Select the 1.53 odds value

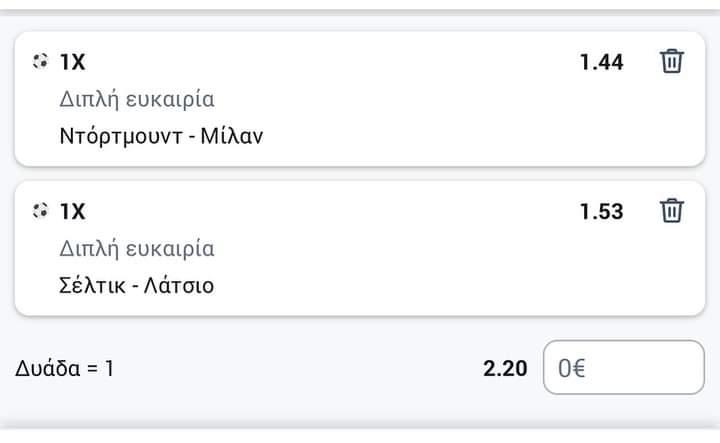click(x=602, y=212)
